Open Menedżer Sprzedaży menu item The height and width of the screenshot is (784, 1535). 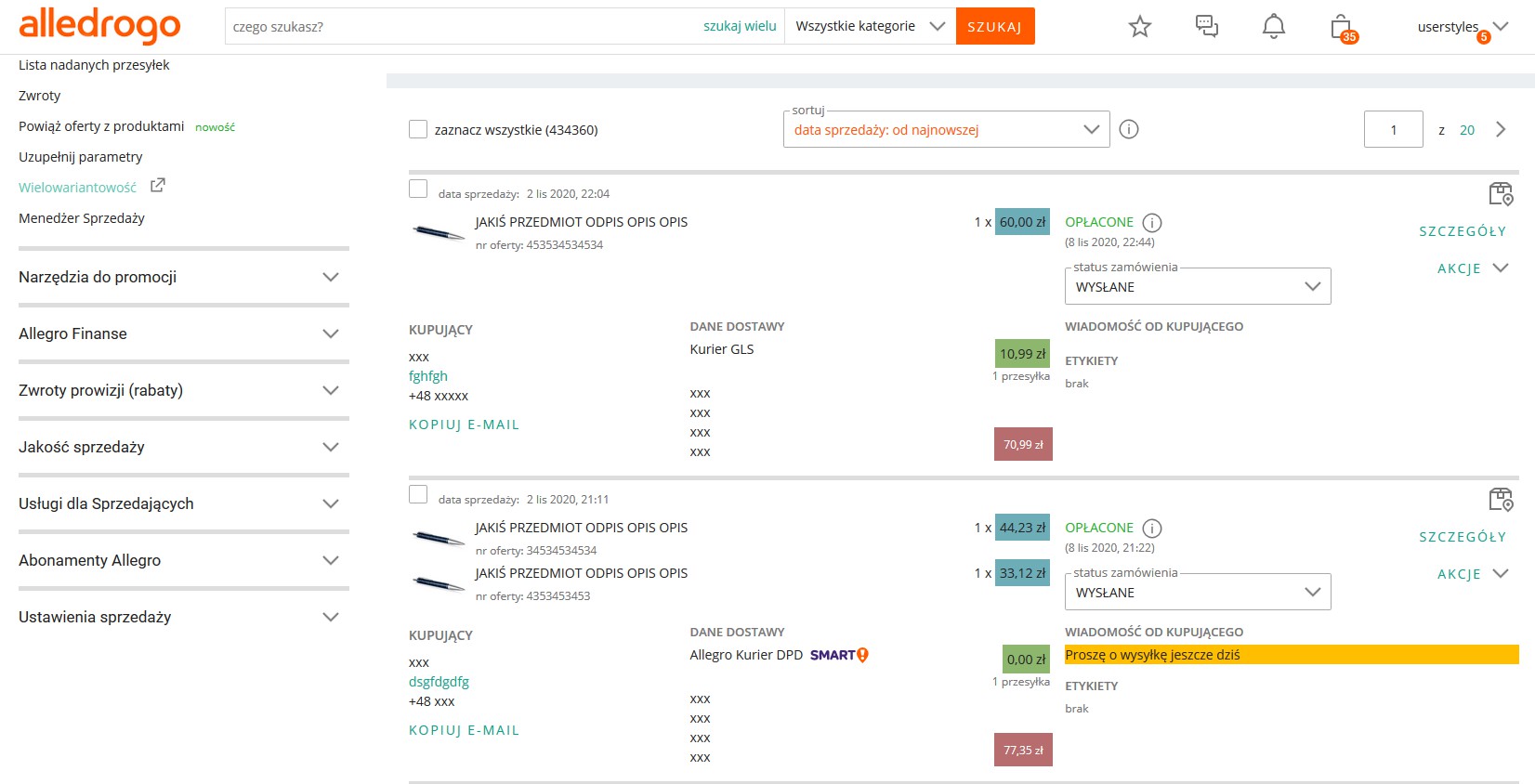(82, 218)
